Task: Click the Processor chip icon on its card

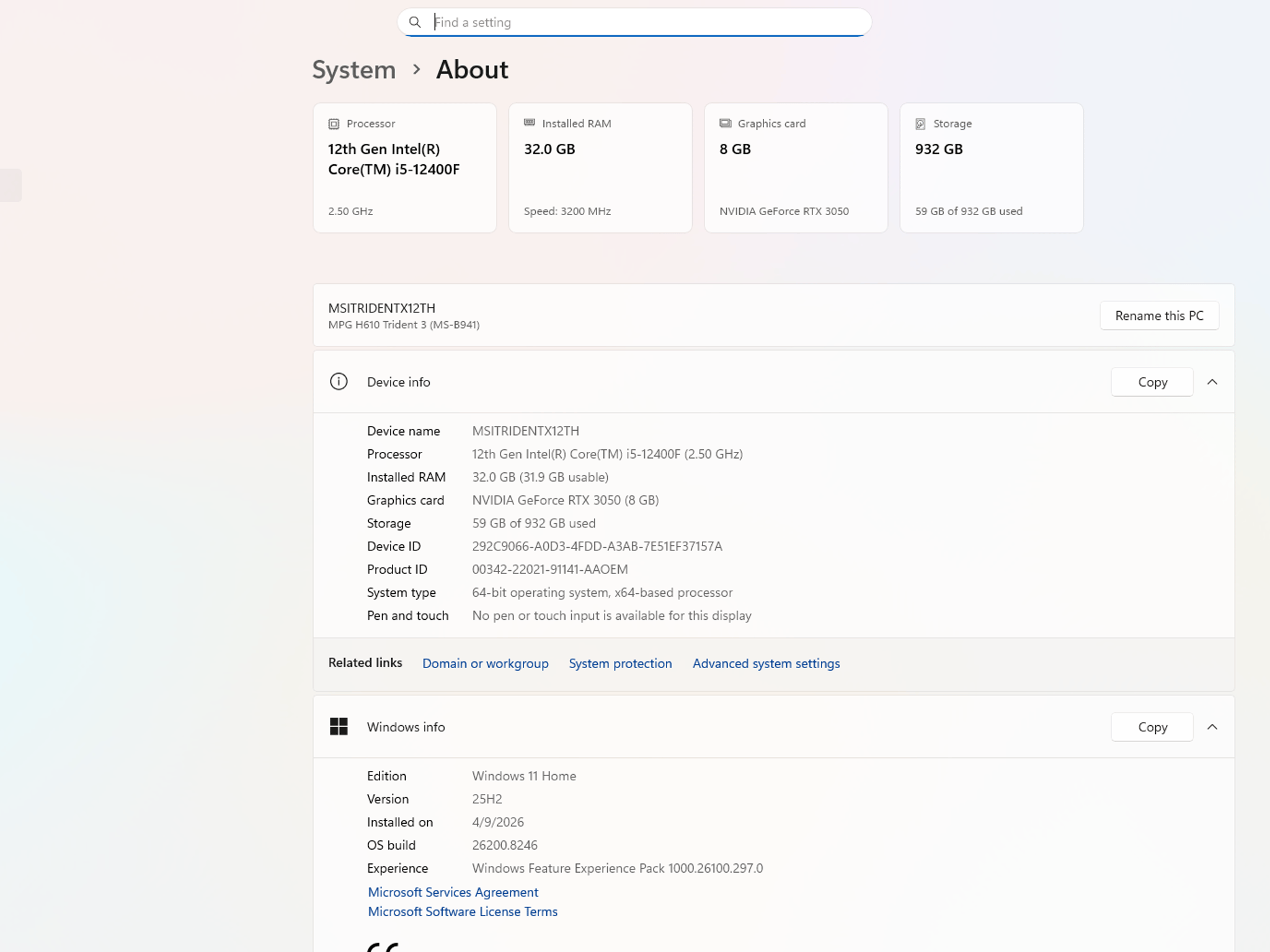Action: coord(334,124)
